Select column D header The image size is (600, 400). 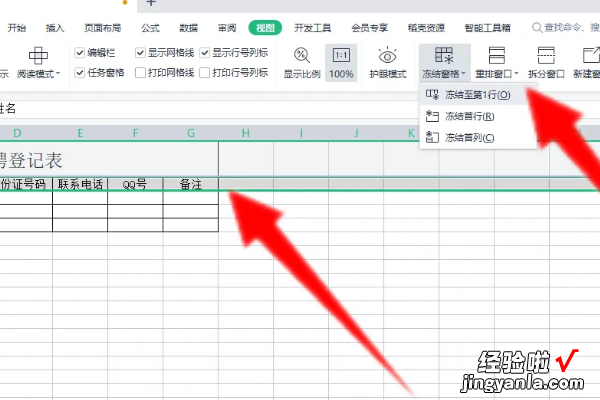pyautogui.click(x=17, y=133)
